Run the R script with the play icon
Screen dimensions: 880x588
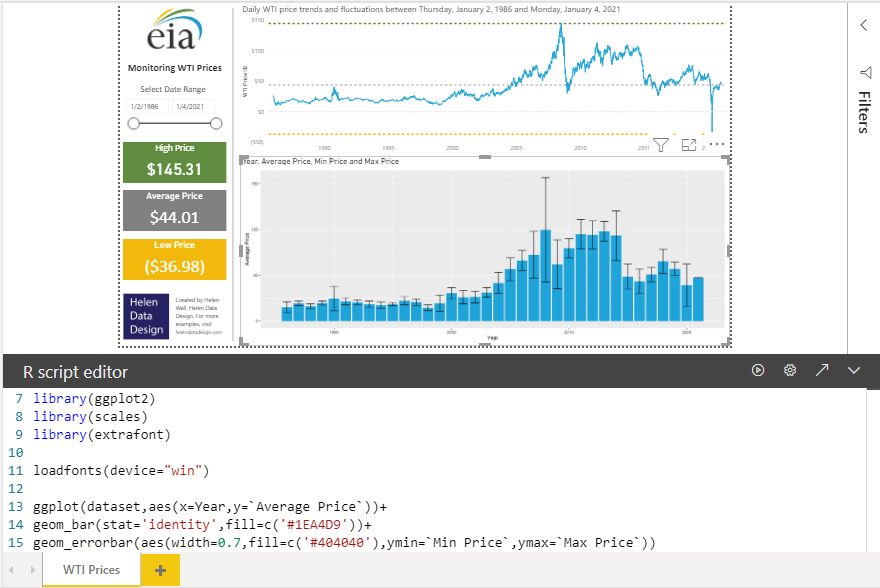point(758,370)
